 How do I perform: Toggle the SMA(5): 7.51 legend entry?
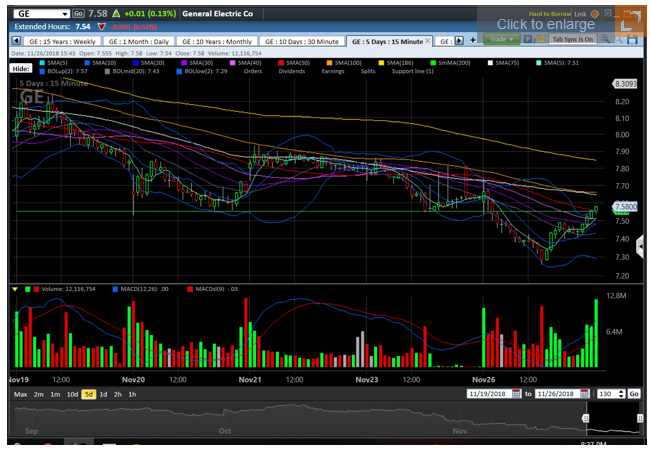click(x=557, y=63)
